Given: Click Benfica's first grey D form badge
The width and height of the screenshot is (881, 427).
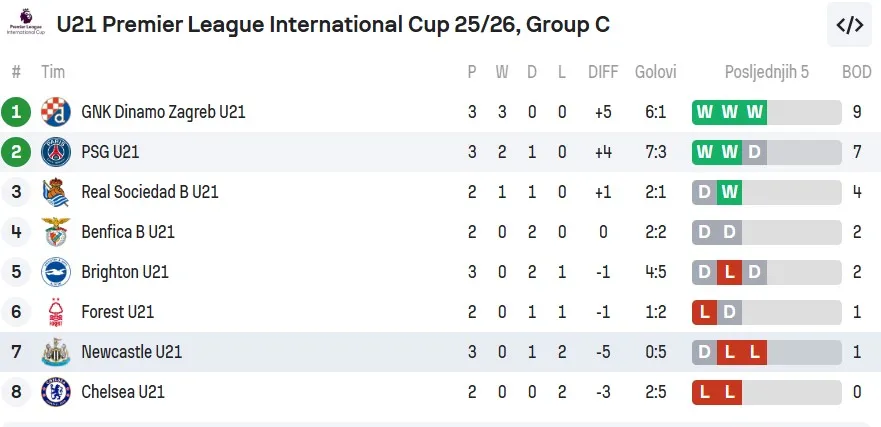Looking at the screenshot, I should tap(705, 232).
